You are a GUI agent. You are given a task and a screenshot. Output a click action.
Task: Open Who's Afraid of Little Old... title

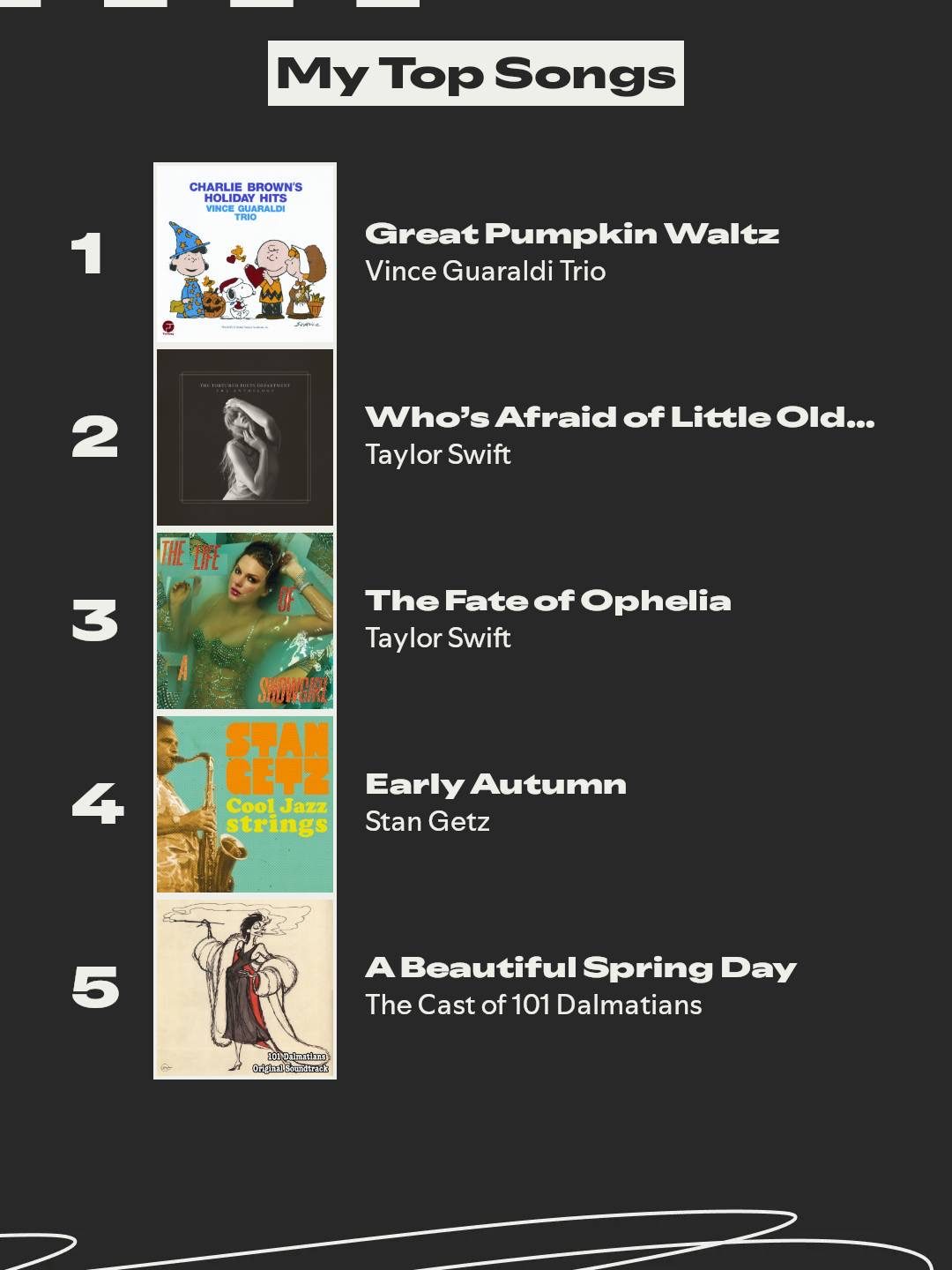pyautogui.click(x=619, y=417)
